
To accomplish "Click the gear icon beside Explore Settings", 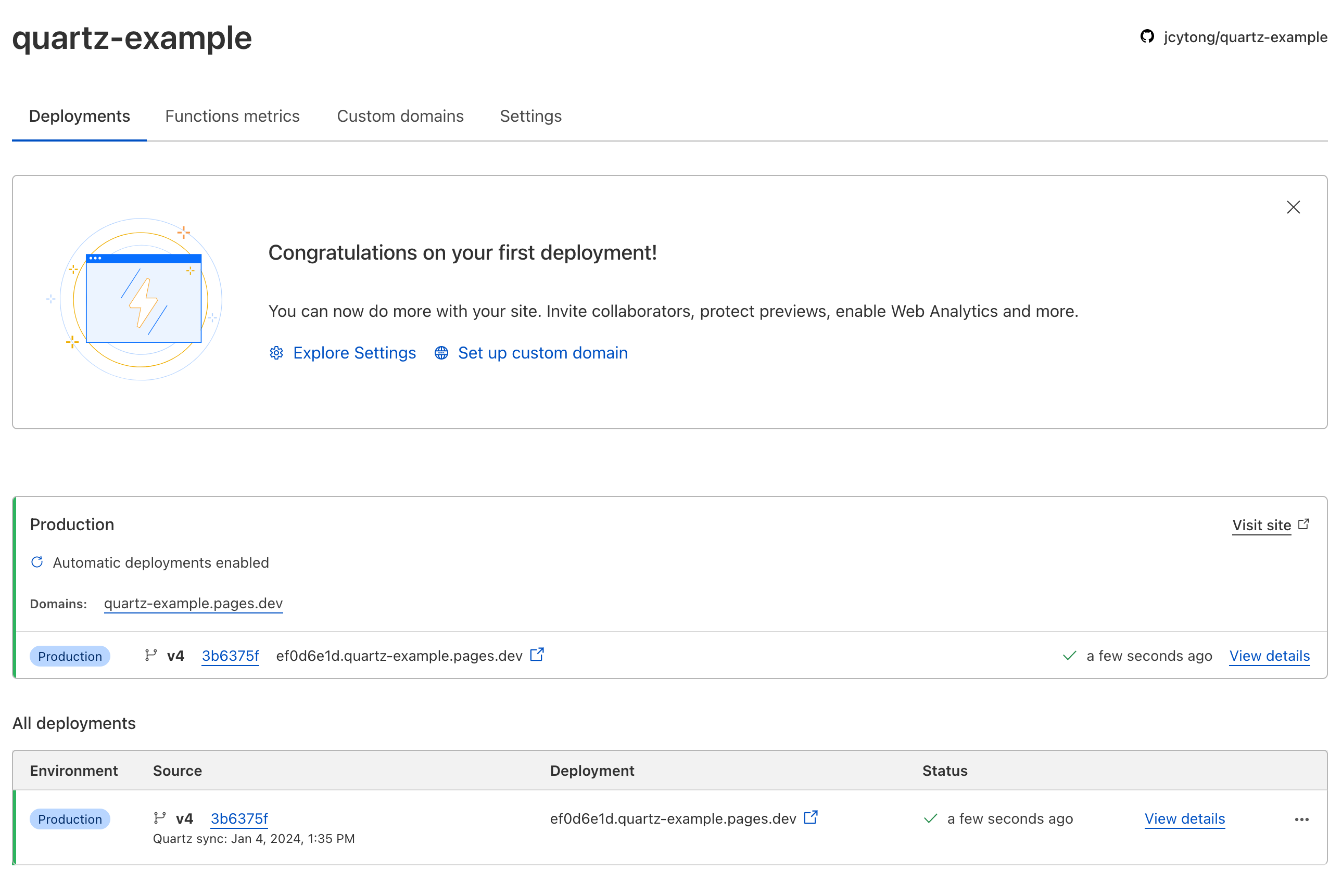I will click(276, 353).
